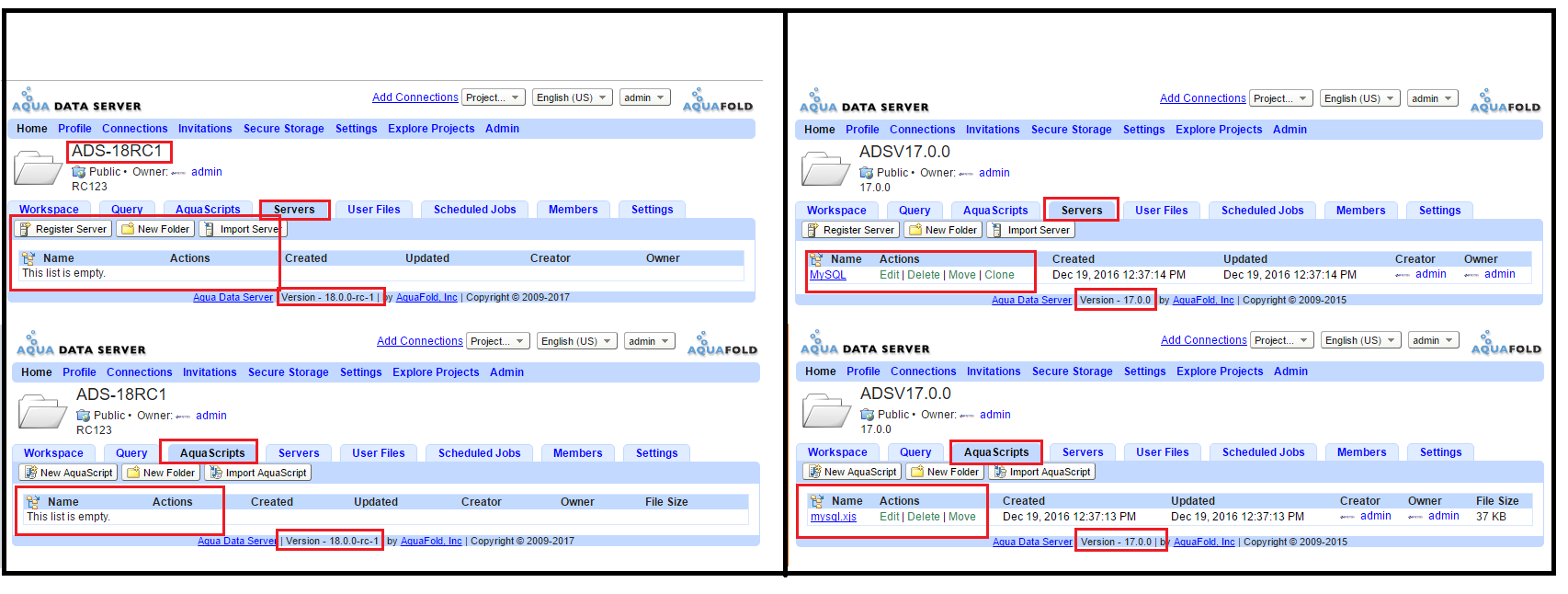Click Name column header icon in bottom-right script list
The width and height of the screenshot is (1568, 594).
[x=816, y=501]
